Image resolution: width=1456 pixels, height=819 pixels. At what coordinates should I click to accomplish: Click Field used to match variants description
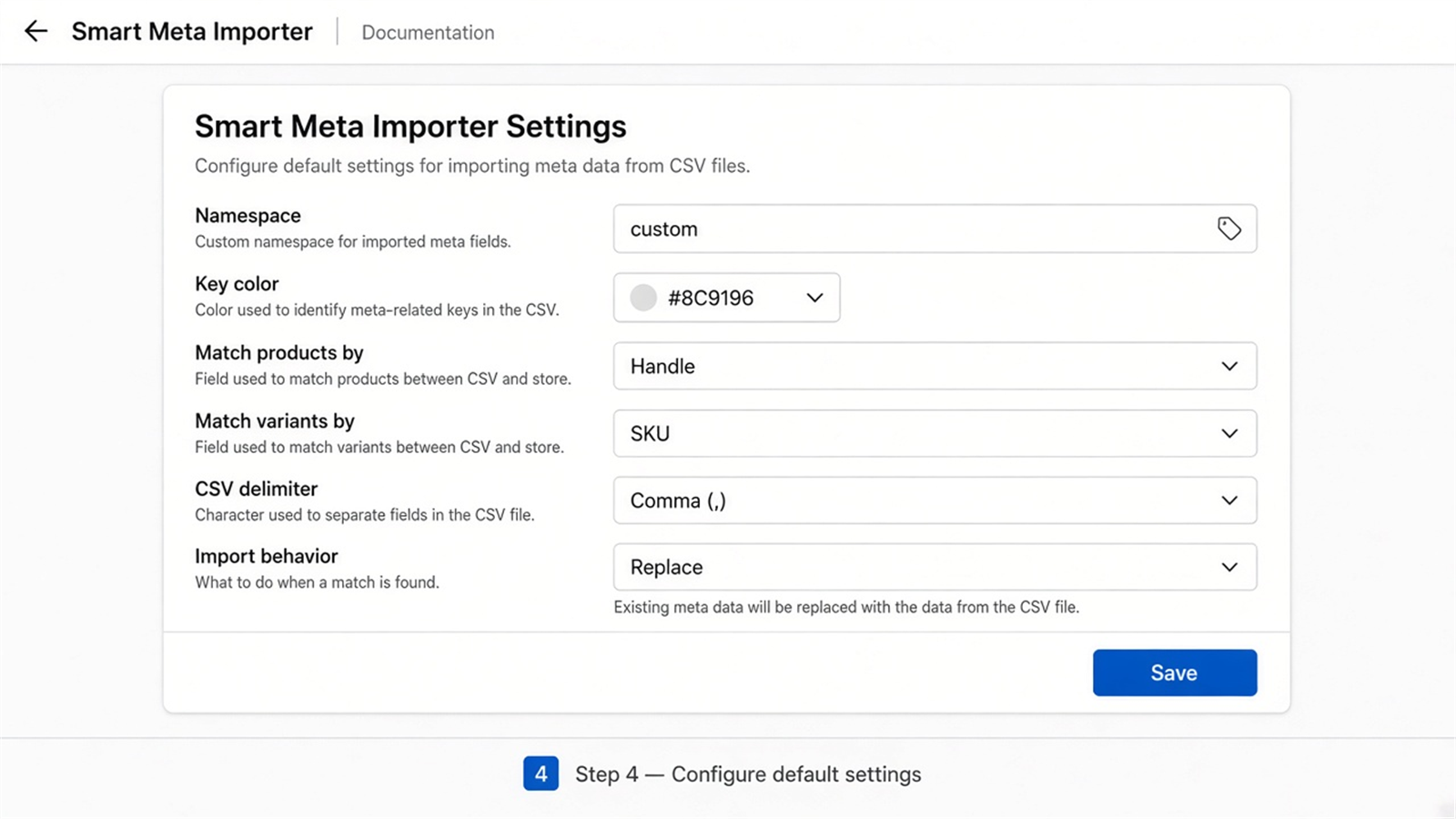(x=379, y=447)
